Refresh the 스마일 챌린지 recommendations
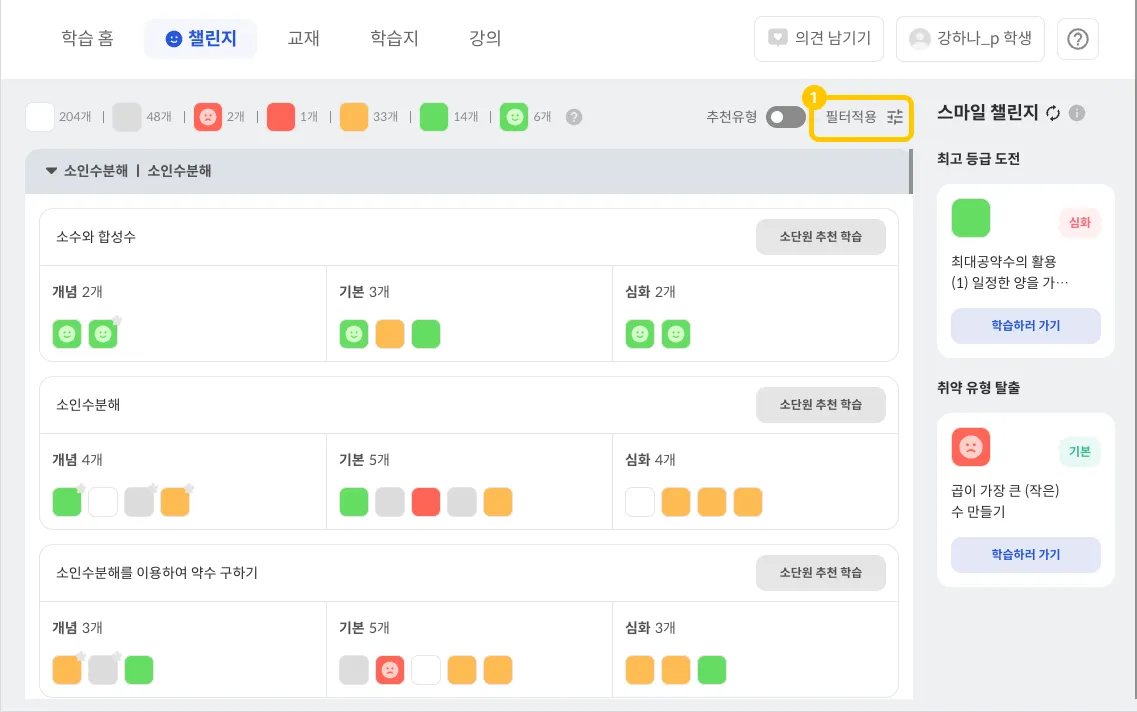Screen dimensions: 1137x712 pyautogui.click(x=1053, y=113)
